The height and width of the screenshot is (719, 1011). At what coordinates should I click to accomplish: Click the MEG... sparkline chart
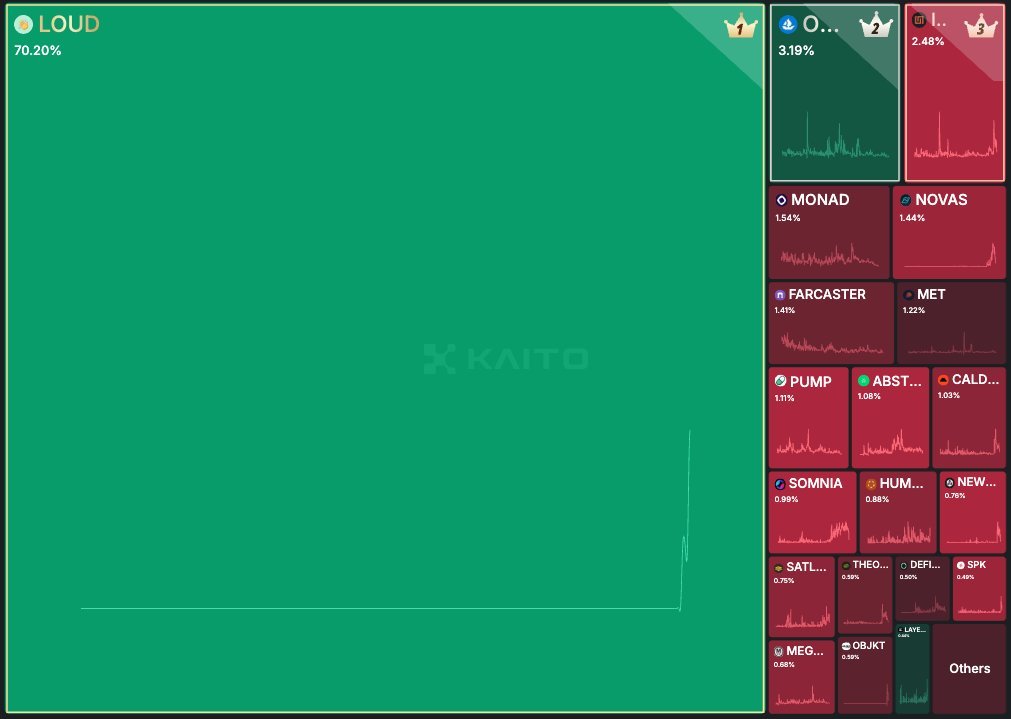[x=803, y=695]
